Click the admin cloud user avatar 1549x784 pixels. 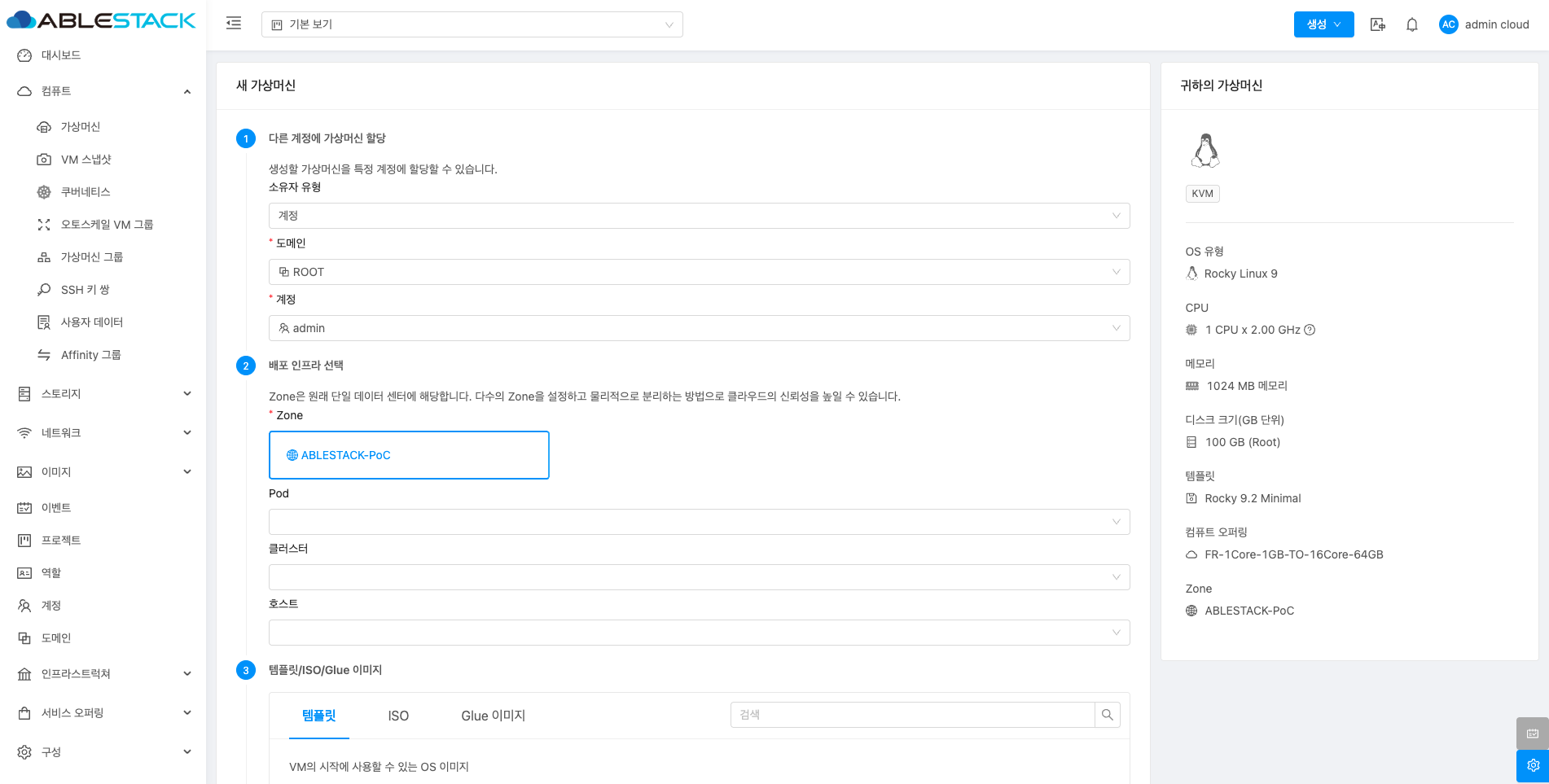click(x=1448, y=24)
